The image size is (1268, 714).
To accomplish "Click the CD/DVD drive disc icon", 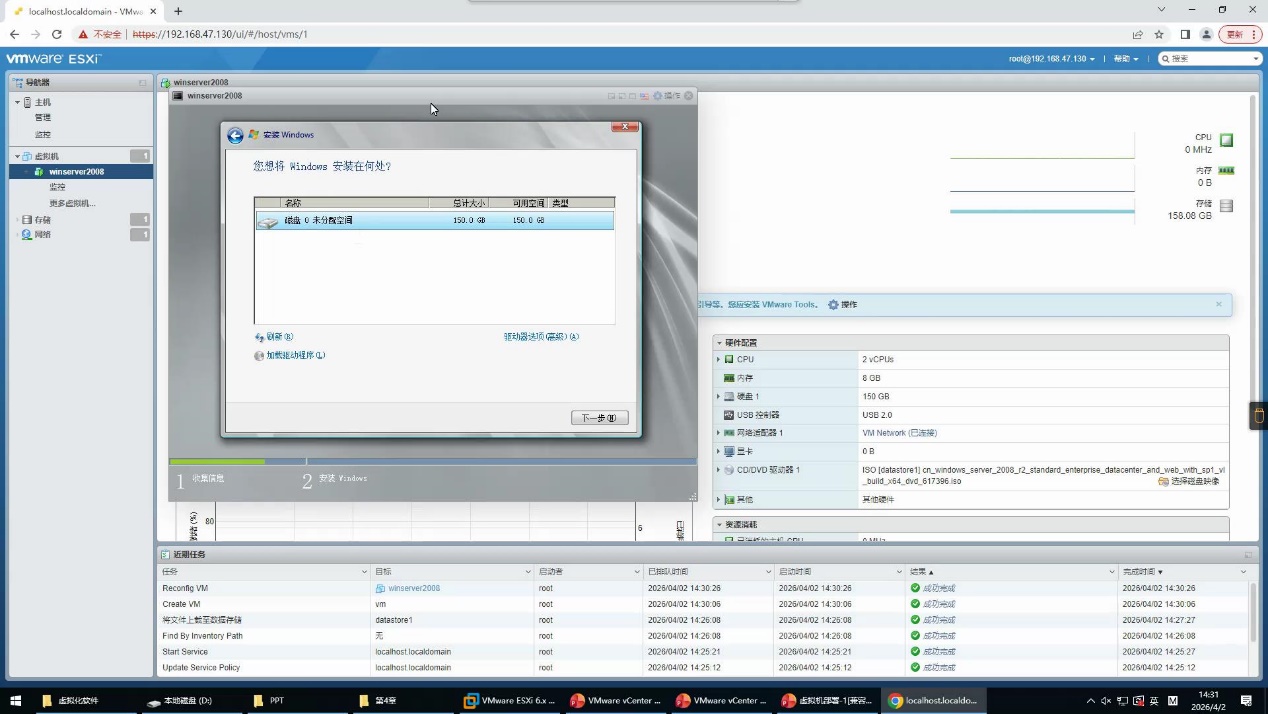I will click(729, 470).
